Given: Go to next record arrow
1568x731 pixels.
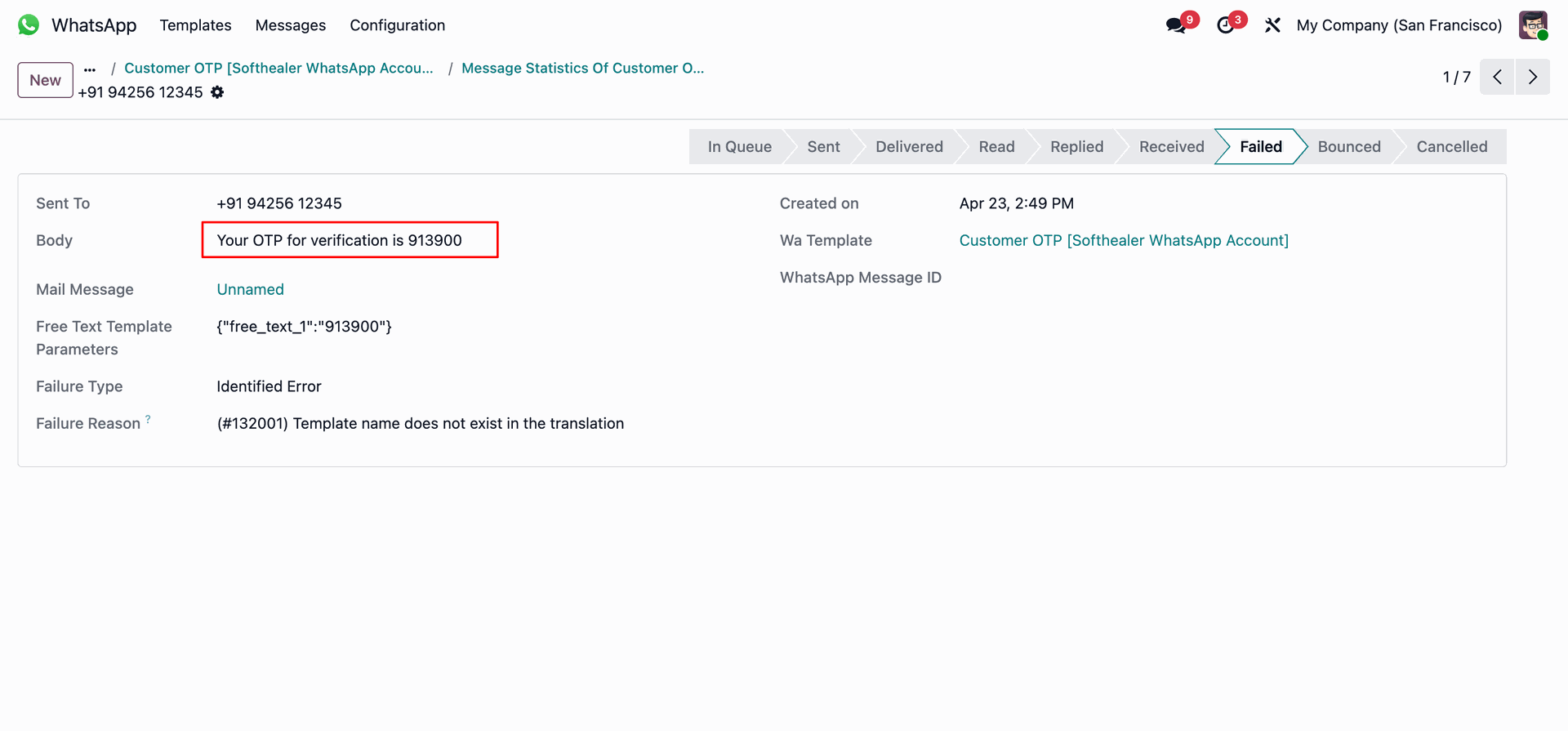Looking at the screenshot, I should click(x=1533, y=77).
